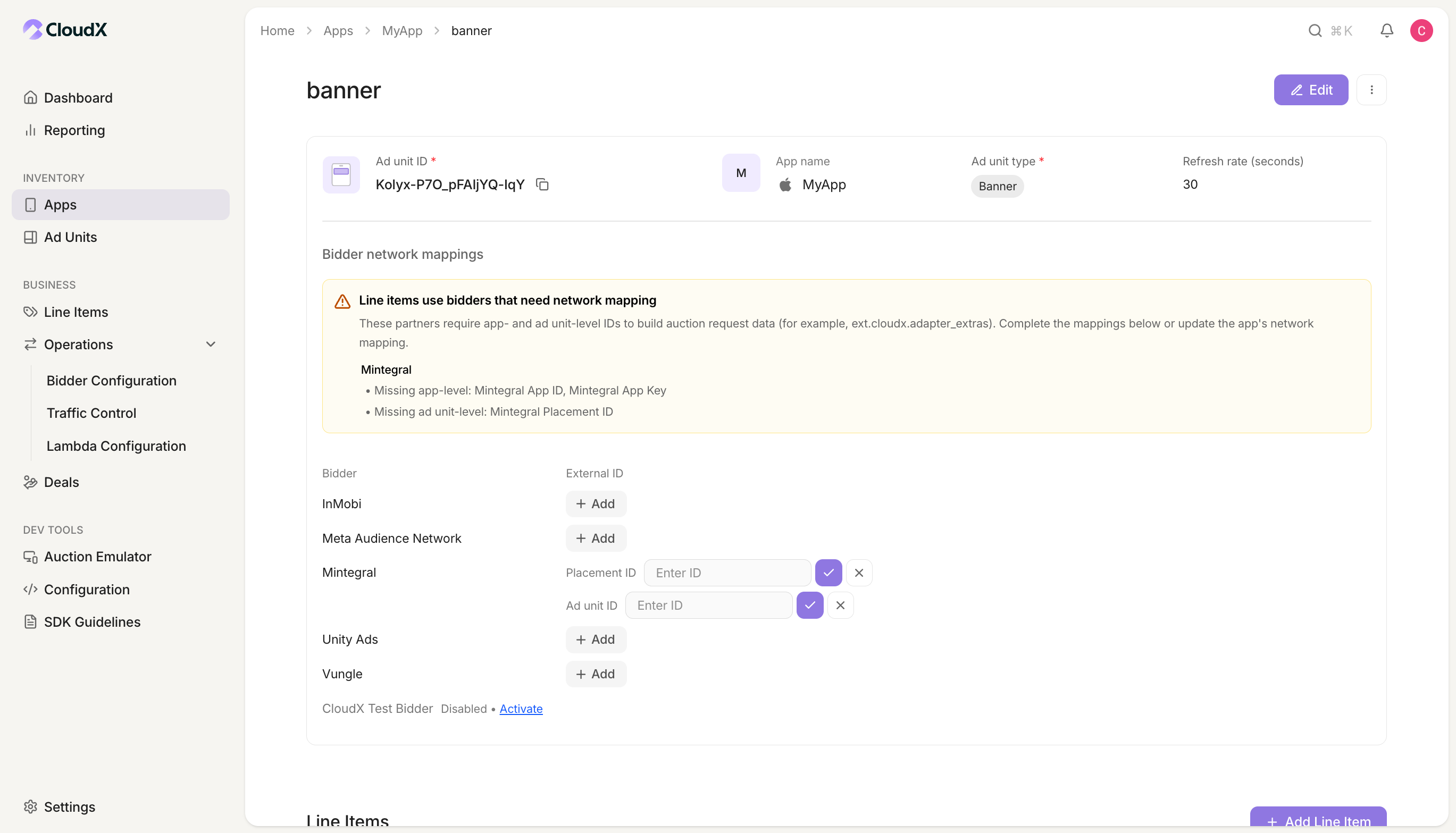Click the CloudX logo icon

pyautogui.click(x=32, y=29)
